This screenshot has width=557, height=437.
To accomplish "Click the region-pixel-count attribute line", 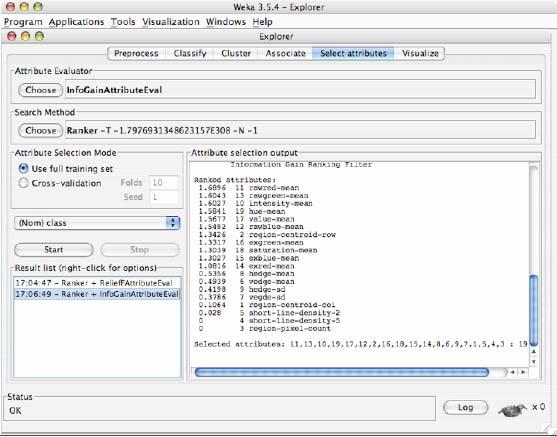I will click(x=264, y=328).
